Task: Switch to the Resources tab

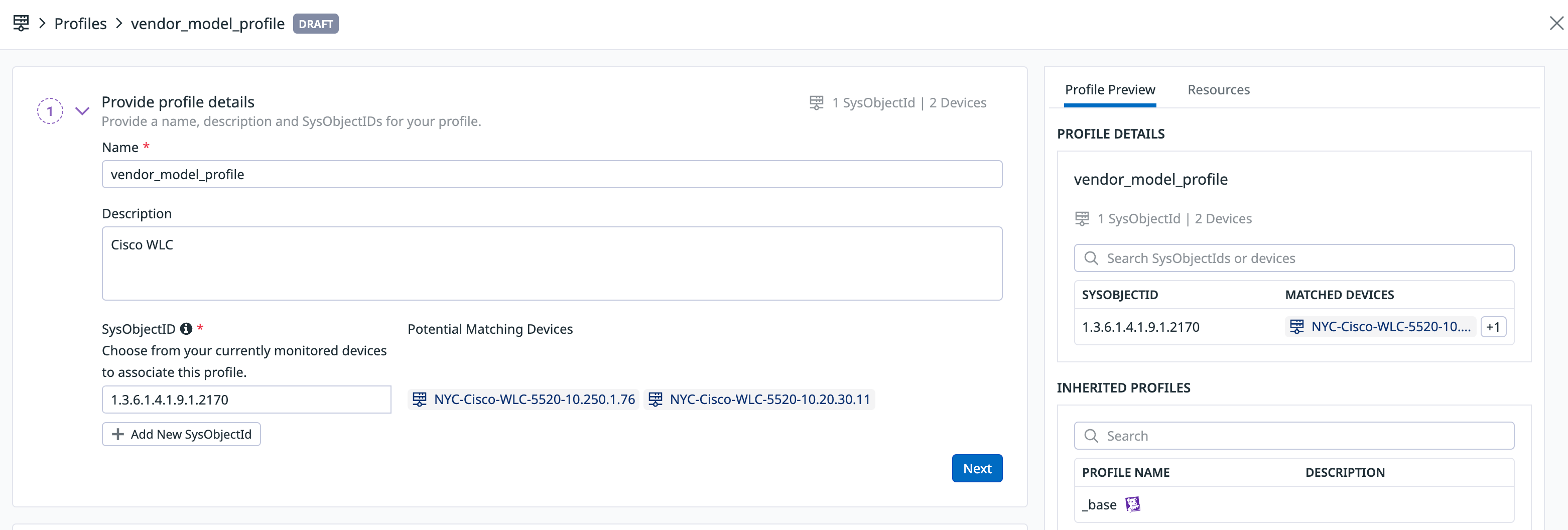Action: tap(1218, 89)
